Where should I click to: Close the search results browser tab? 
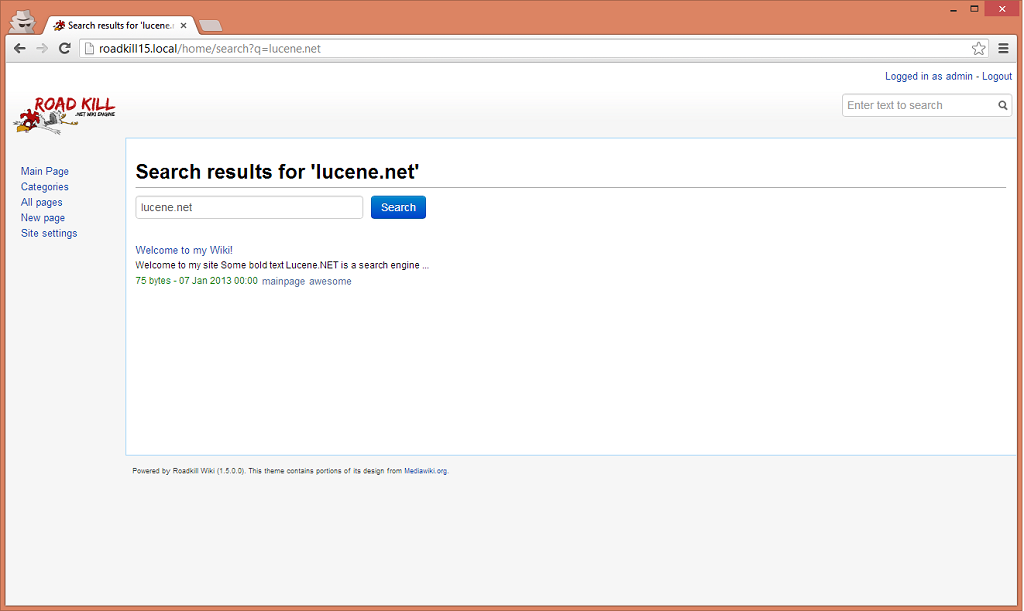183,25
